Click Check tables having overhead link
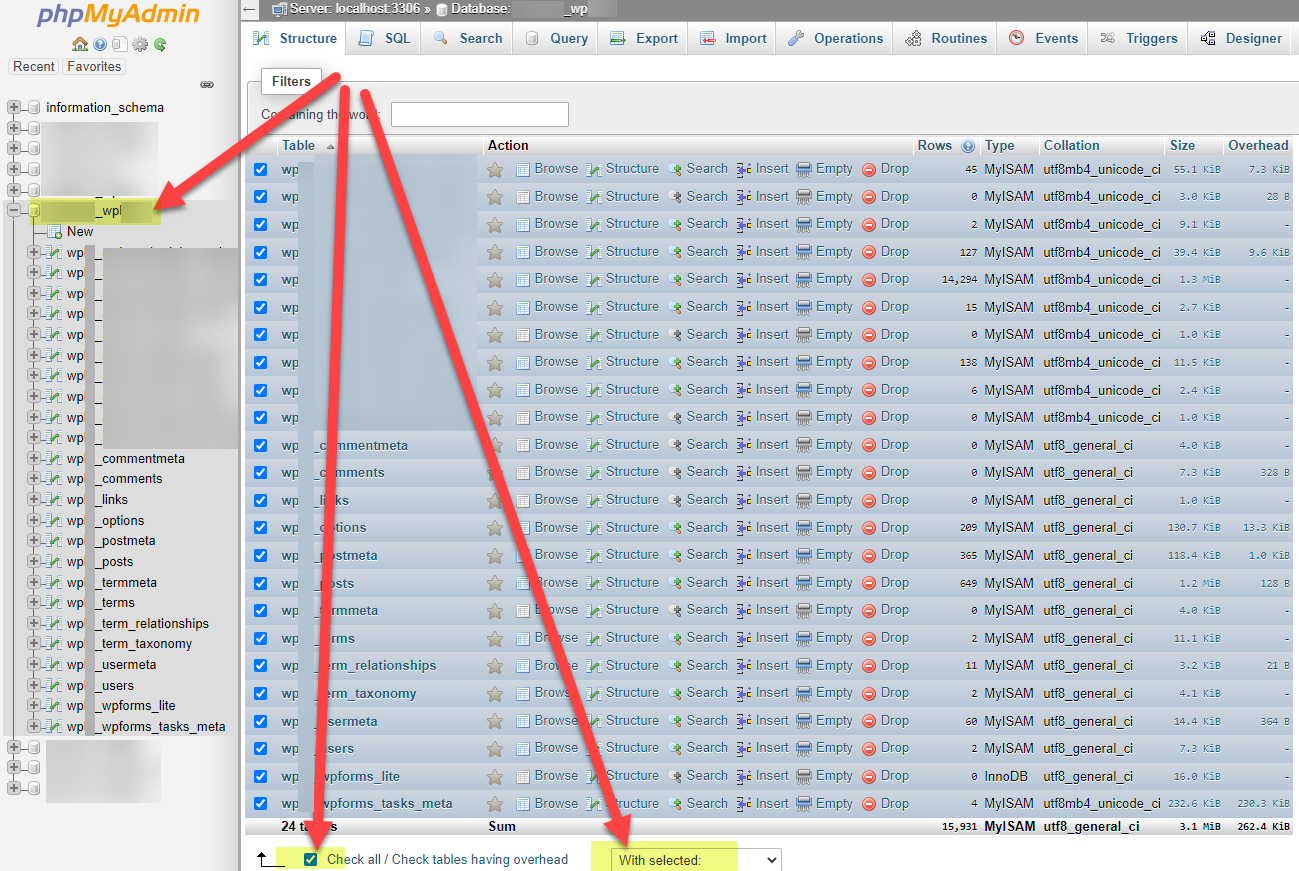The width and height of the screenshot is (1299, 871). coord(480,860)
